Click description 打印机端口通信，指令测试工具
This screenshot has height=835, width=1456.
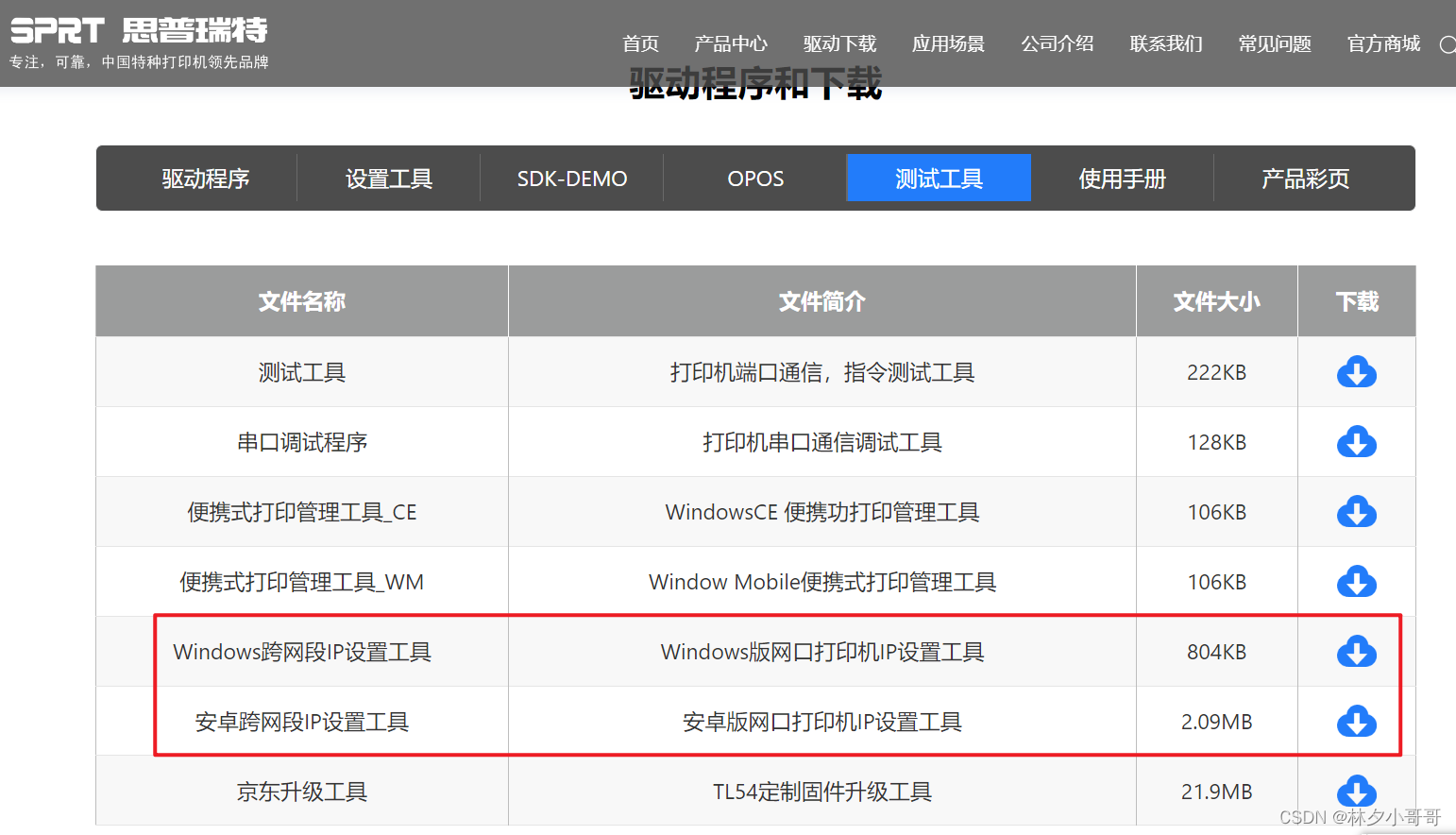[822, 372]
